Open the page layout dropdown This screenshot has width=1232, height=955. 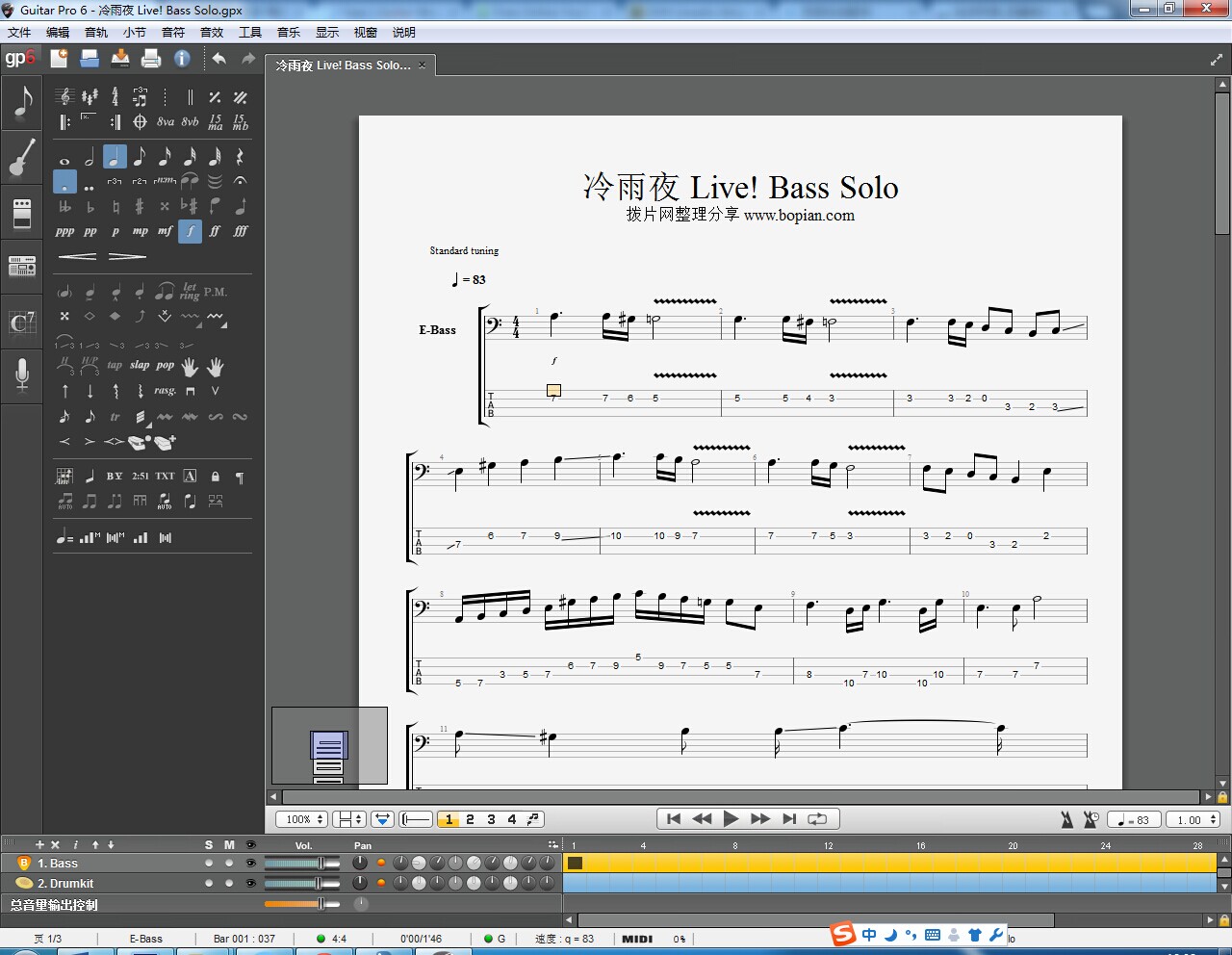[349, 819]
